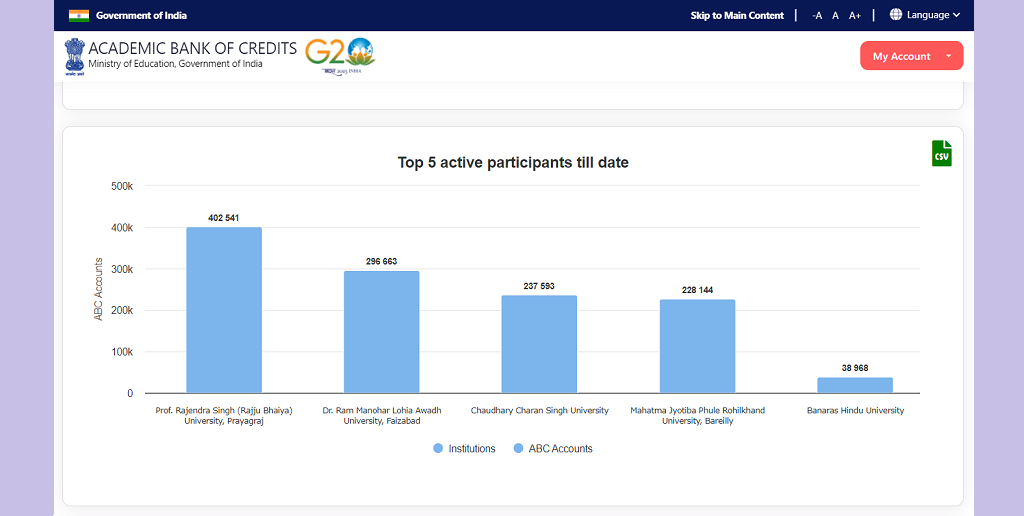1024x516 pixels.
Task: Click the 296 663 data label
Action: [381, 261]
